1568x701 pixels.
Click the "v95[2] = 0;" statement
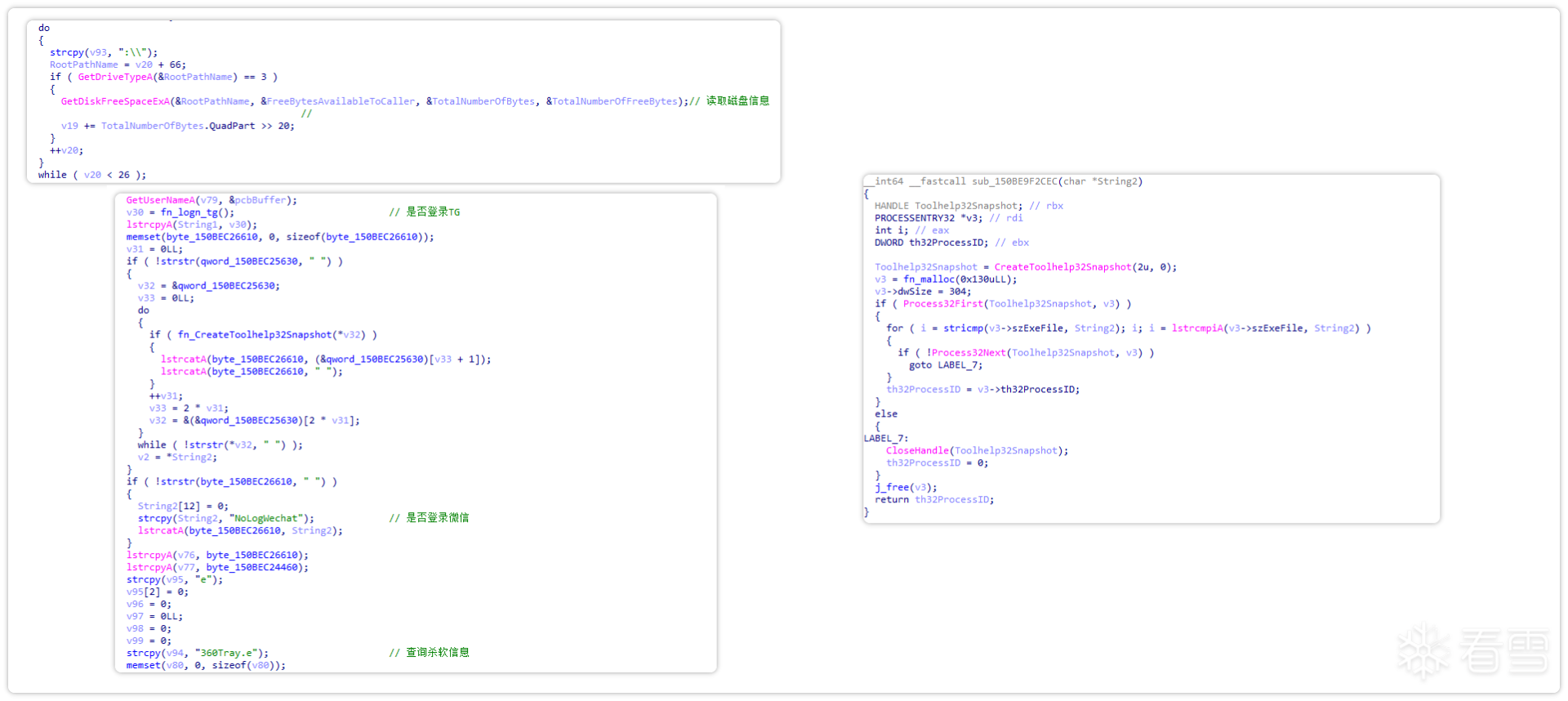[158, 592]
